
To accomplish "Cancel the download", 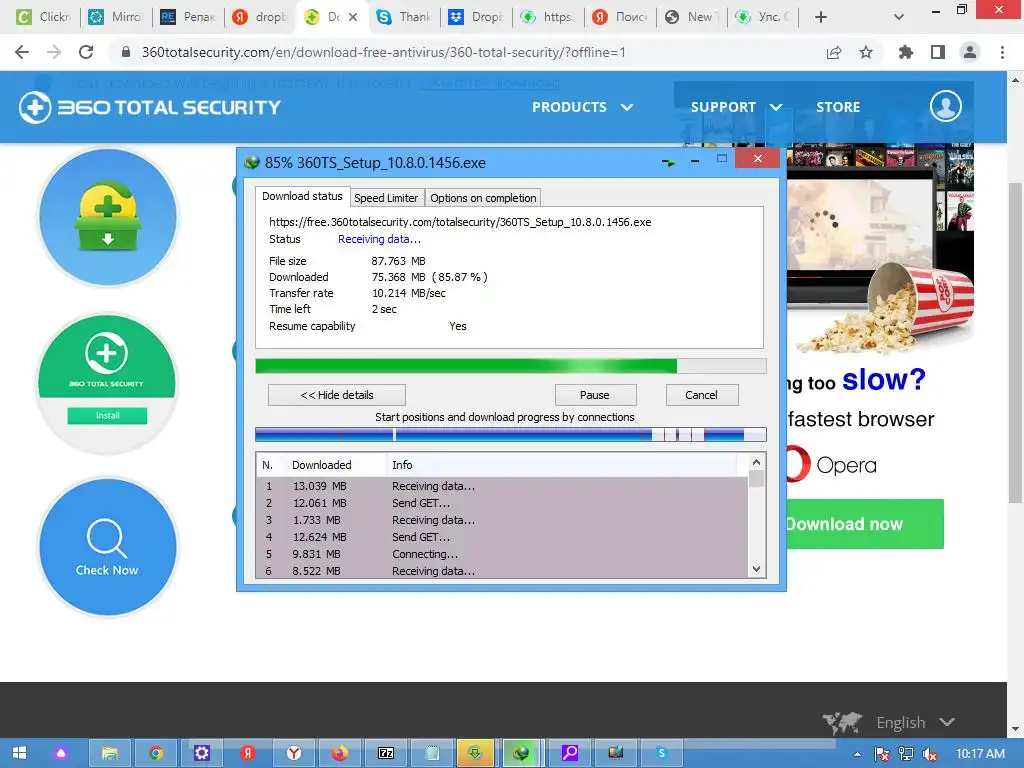I will click(701, 395).
